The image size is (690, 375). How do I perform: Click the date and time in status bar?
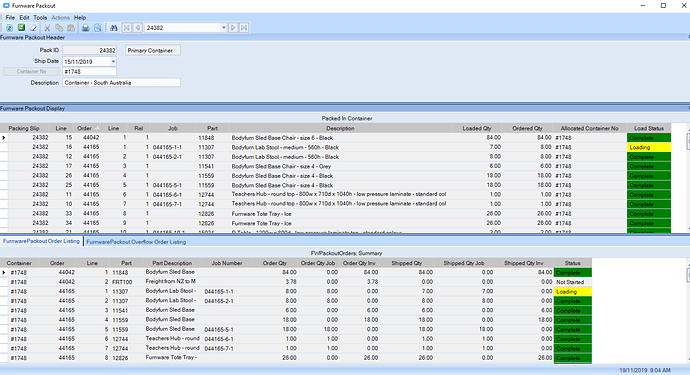pyautogui.click(x=645, y=370)
